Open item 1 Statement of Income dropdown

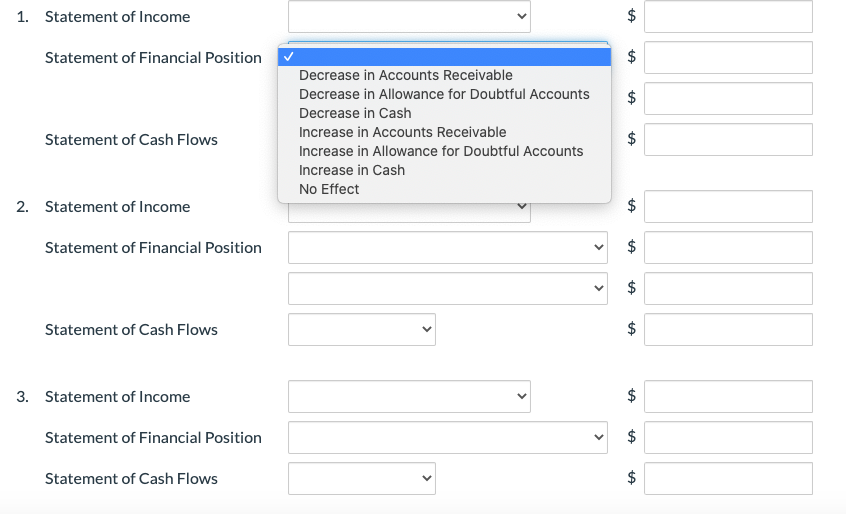tap(409, 16)
